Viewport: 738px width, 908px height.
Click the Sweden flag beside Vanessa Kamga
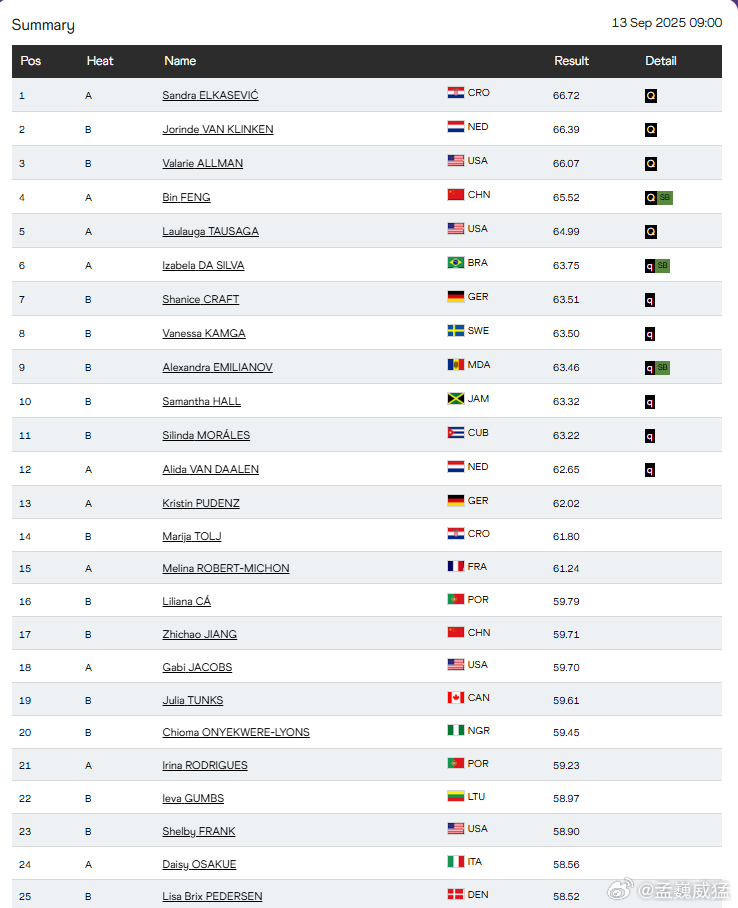[455, 331]
